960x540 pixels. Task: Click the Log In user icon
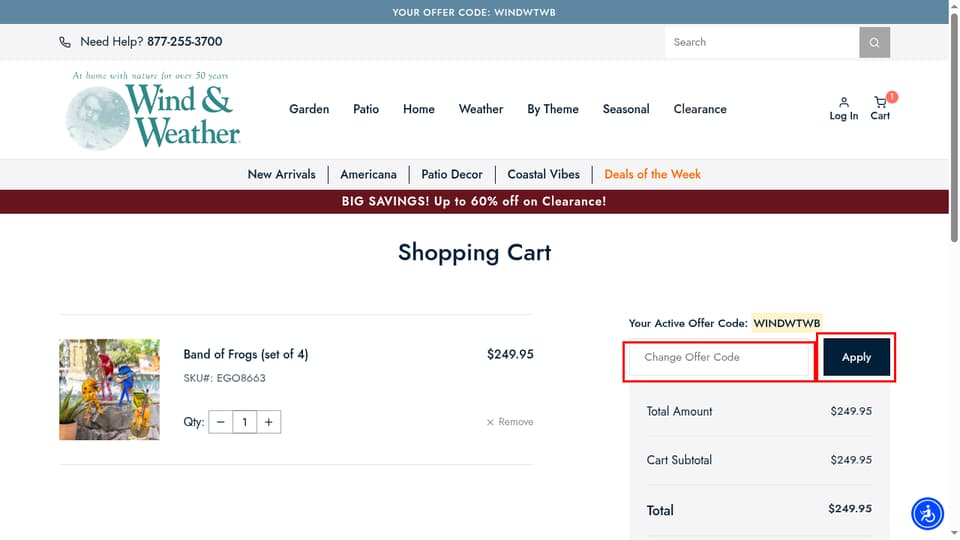click(x=844, y=108)
